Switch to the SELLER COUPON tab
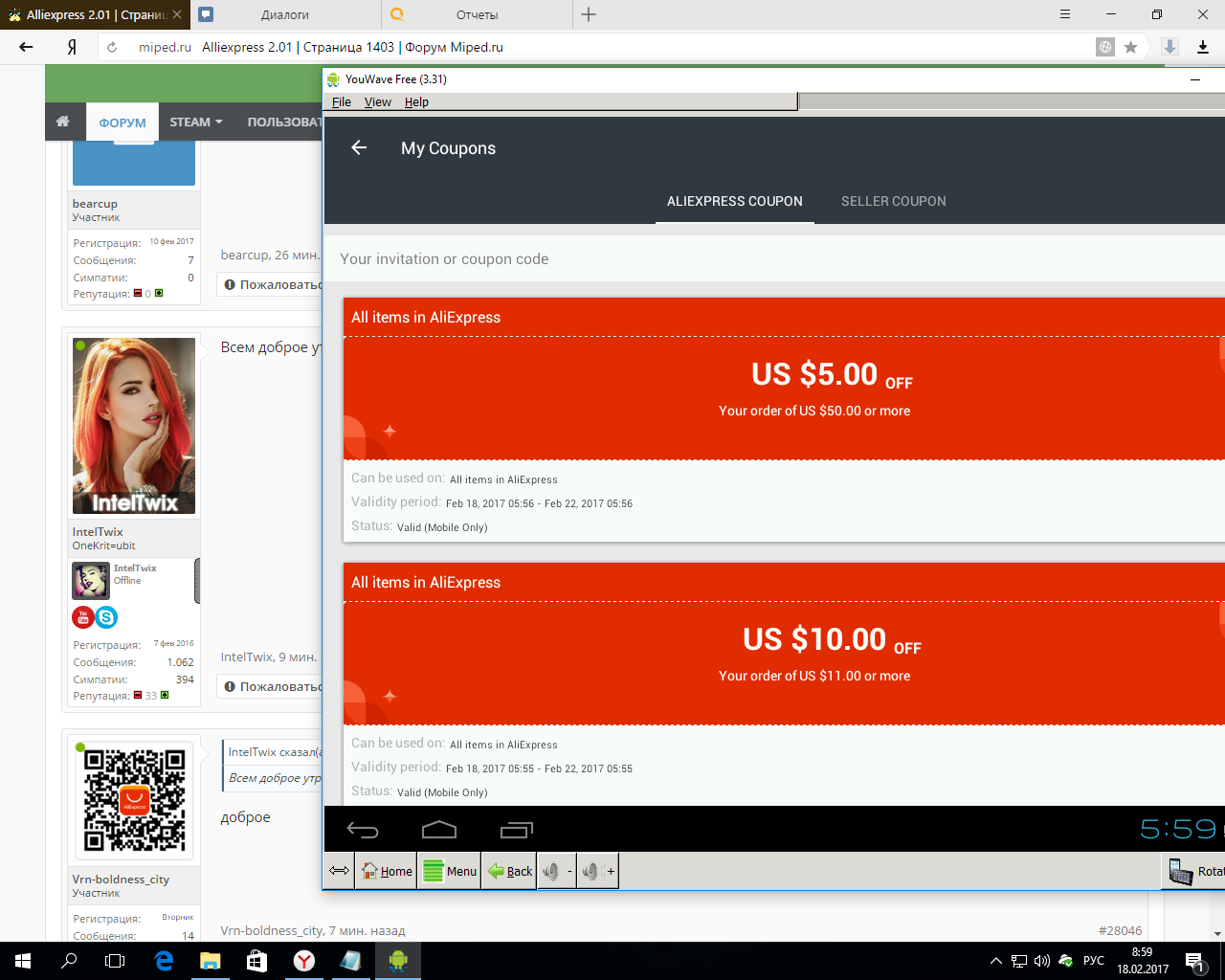 coord(894,201)
